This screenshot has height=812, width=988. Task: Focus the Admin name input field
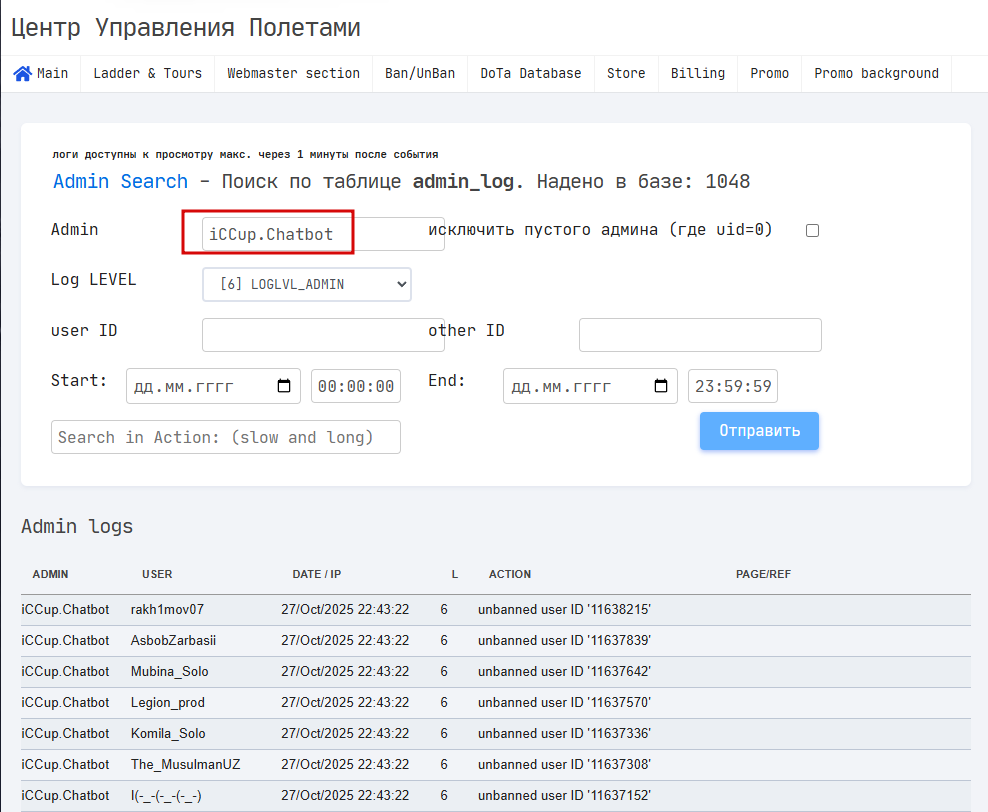(323, 234)
